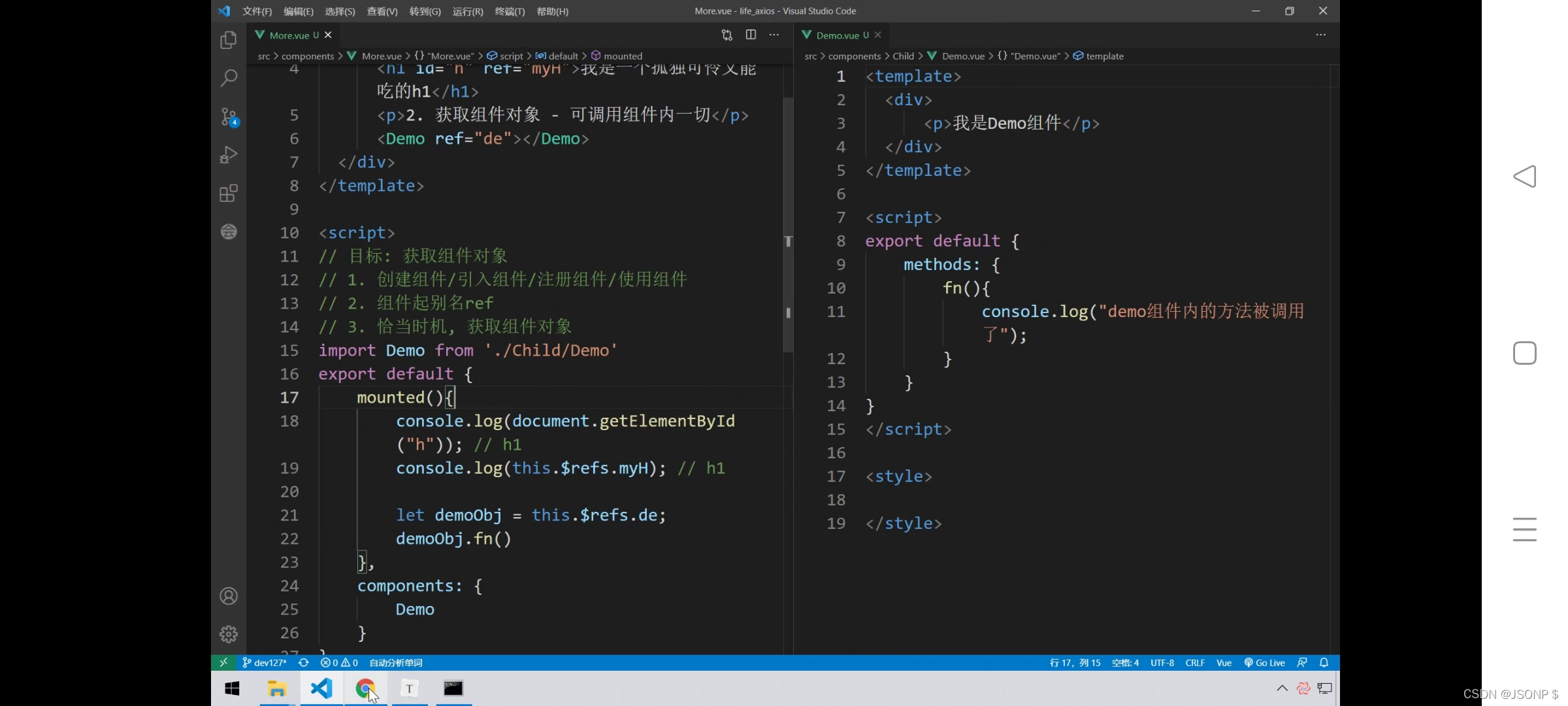Start Go Live server
Screen dimensions: 1568x706
point(1264,662)
